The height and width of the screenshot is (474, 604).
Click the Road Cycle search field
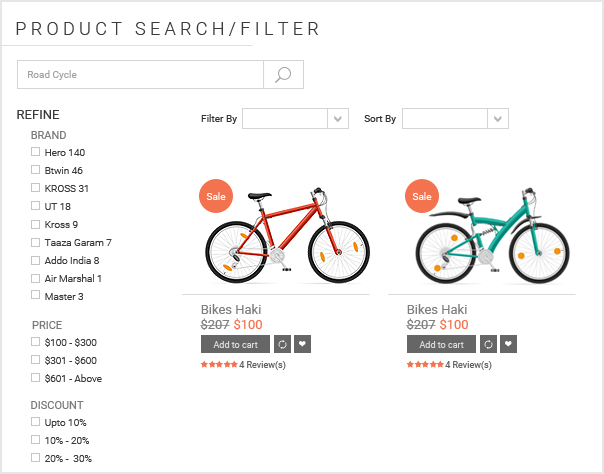(140, 75)
